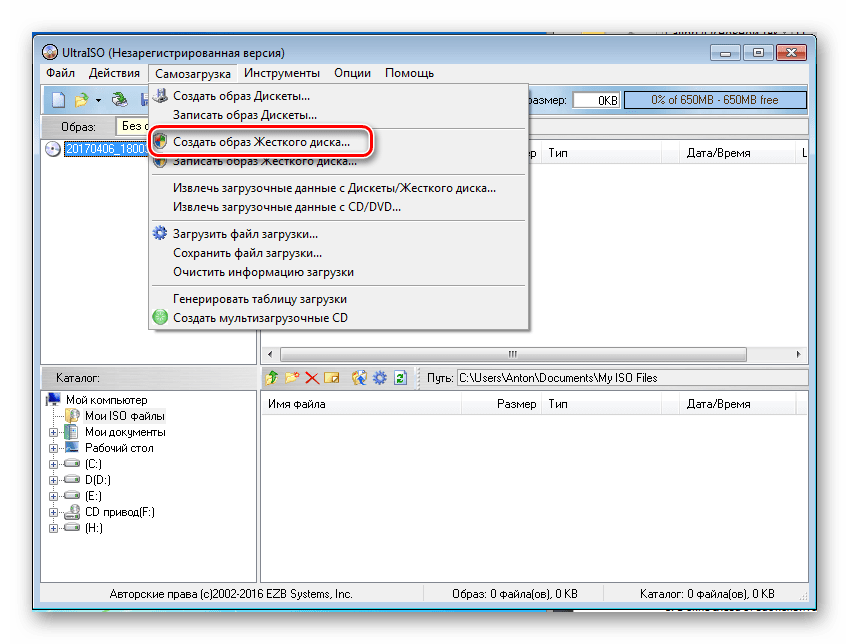Click the Open CD/DVD drive toolbar icon
The height and width of the screenshot is (644, 849).
click(119, 100)
